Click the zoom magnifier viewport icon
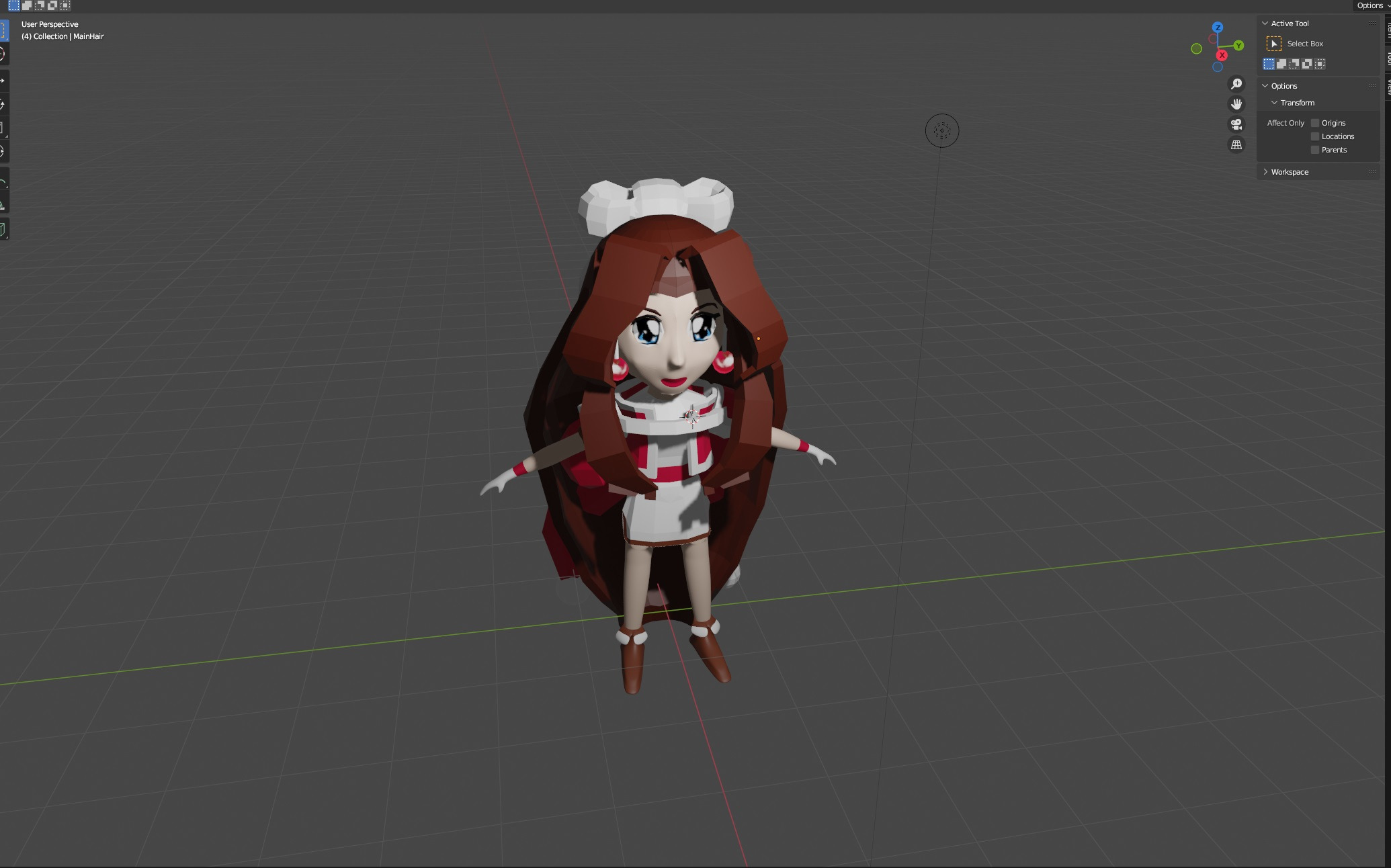1391x868 pixels. click(1236, 84)
